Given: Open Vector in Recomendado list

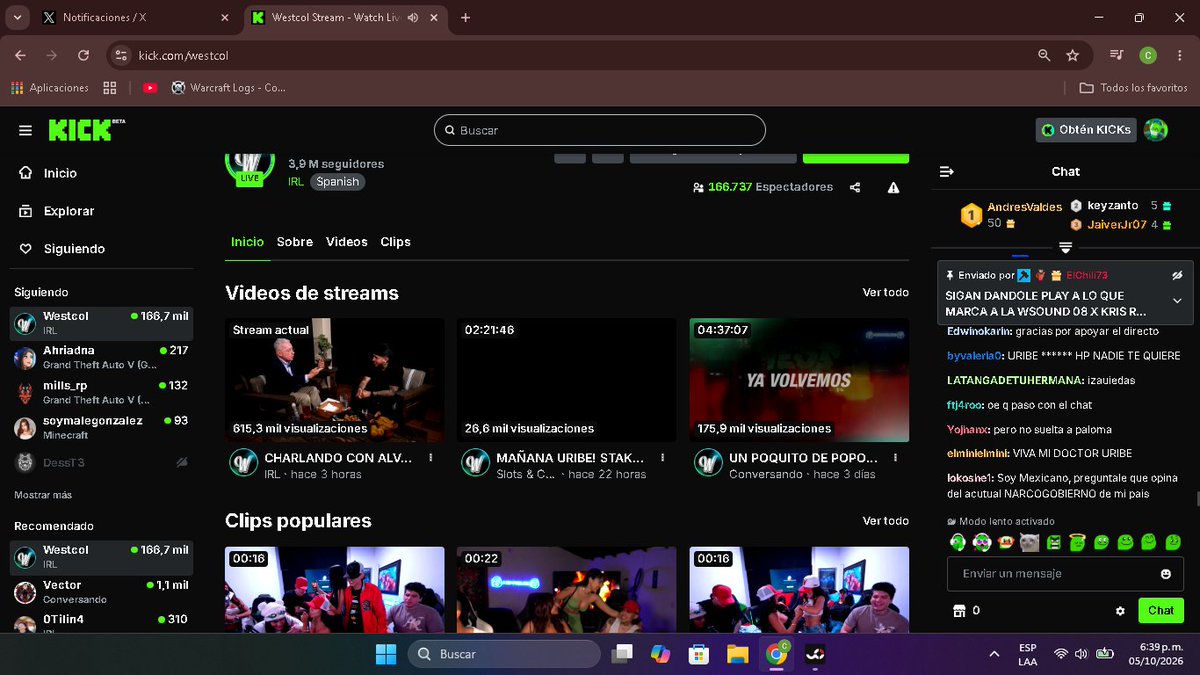Looking at the screenshot, I should coord(101,592).
